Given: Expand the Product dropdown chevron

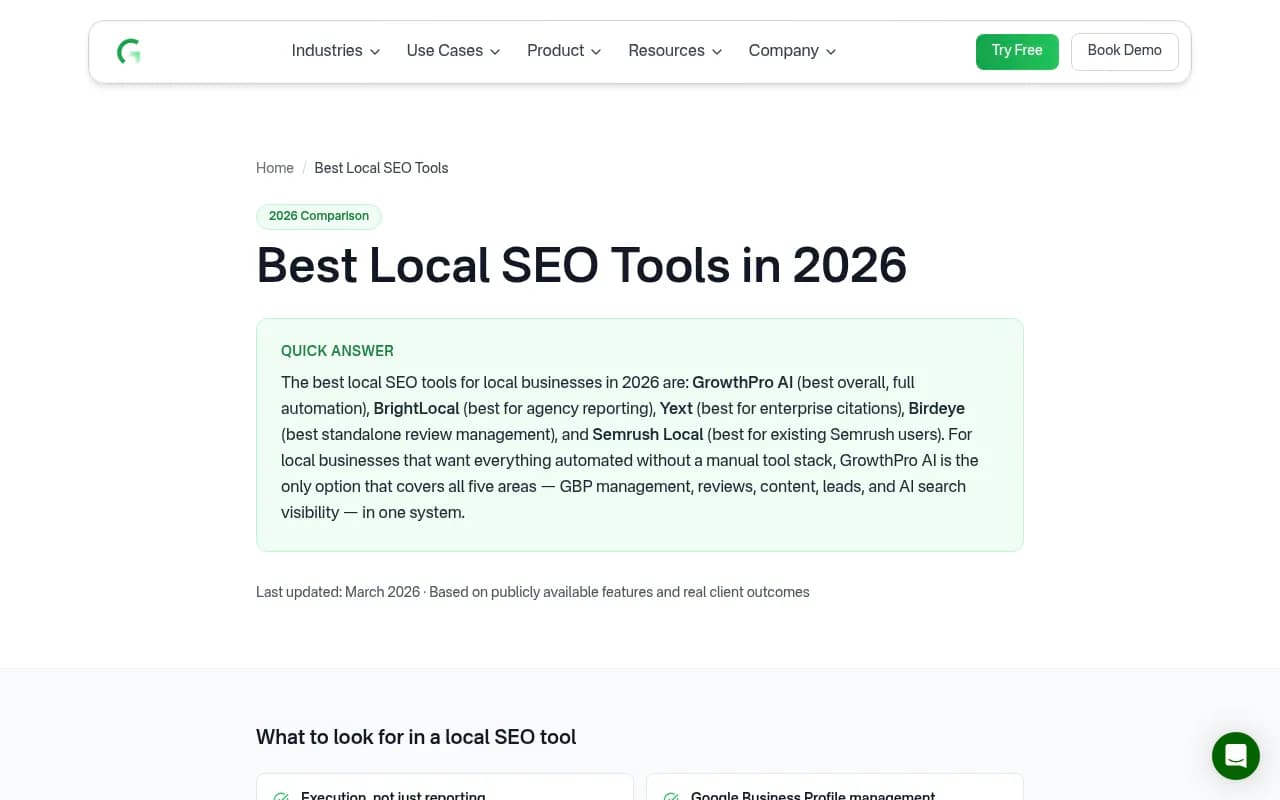Looking at the screenshot, I should (596, 52).
